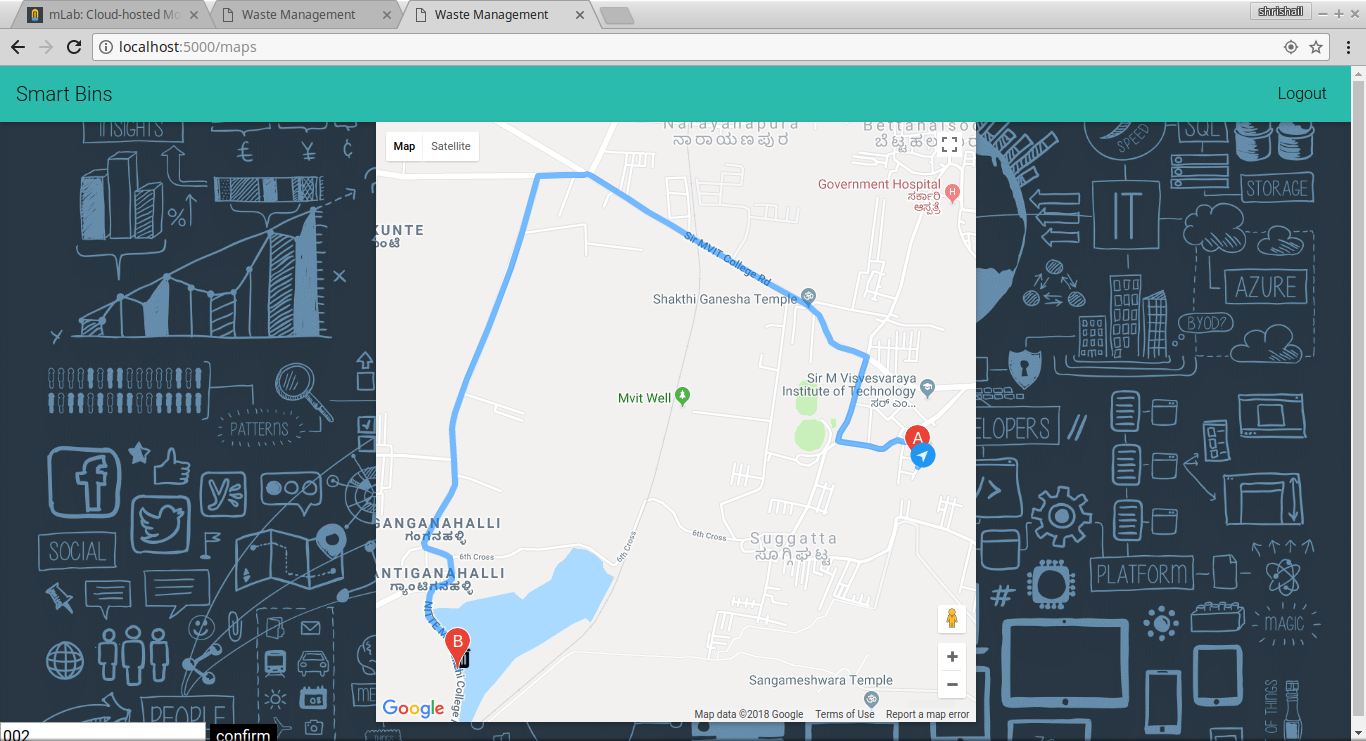1366x741 pixels.
Task: Switch to Satellite view type
Action: coord(451,146)
